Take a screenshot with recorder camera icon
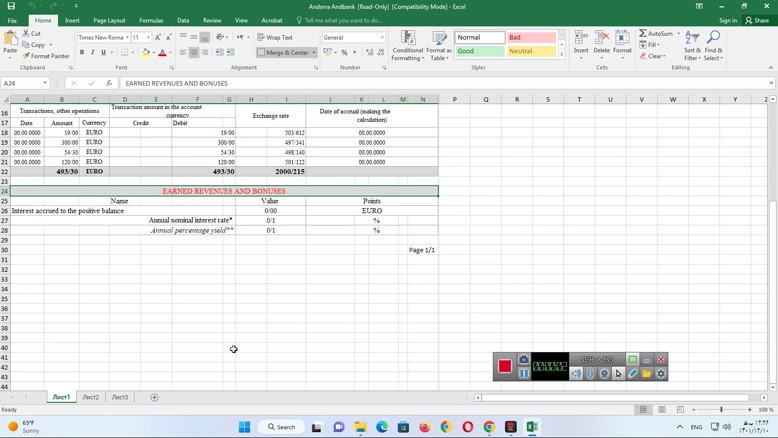 (523, 360)
